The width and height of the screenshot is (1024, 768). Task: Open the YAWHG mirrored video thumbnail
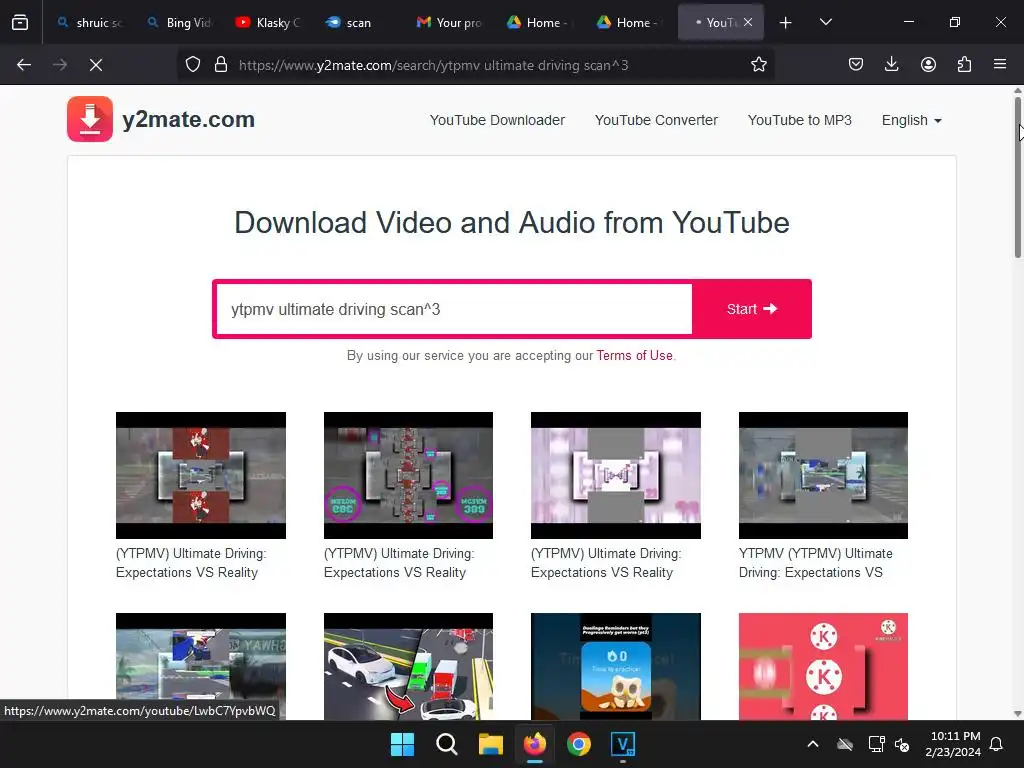(x=200, y=666)
